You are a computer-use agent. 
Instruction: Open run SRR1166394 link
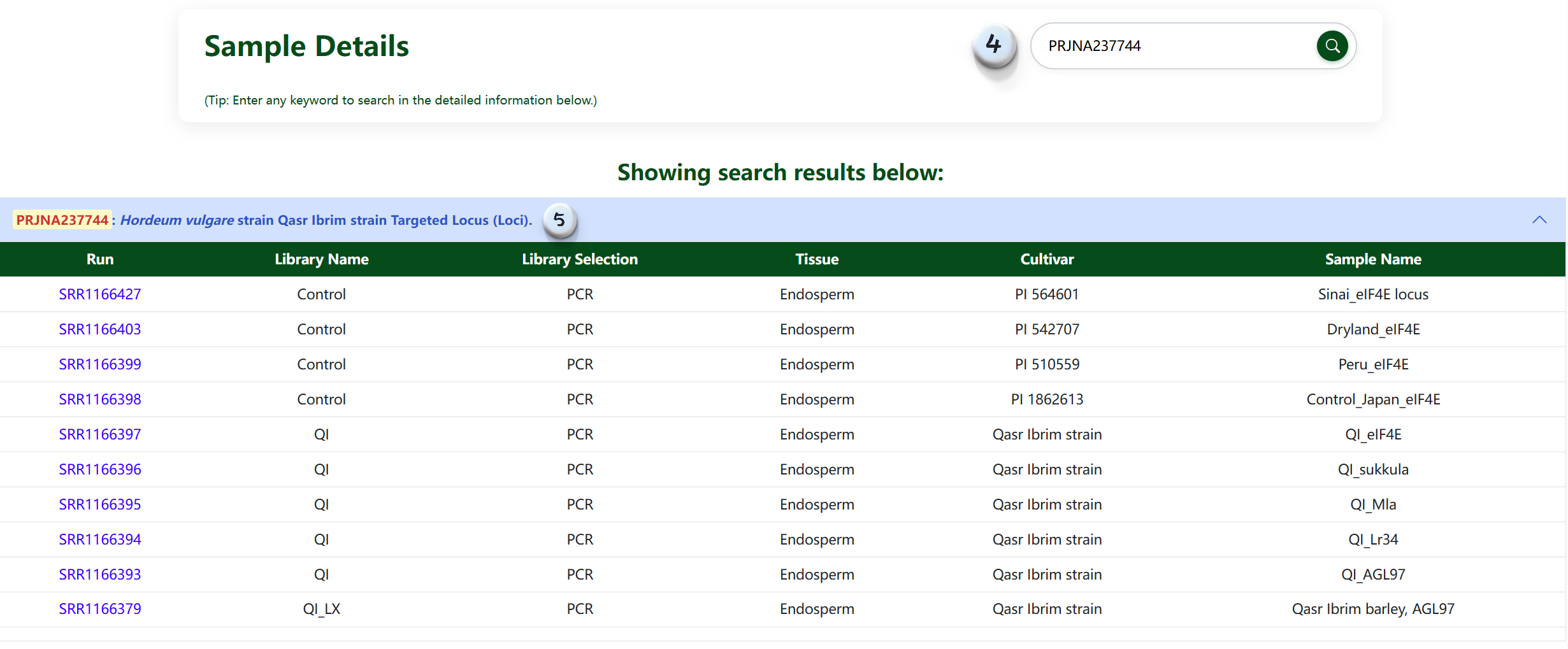pos(100,539)
